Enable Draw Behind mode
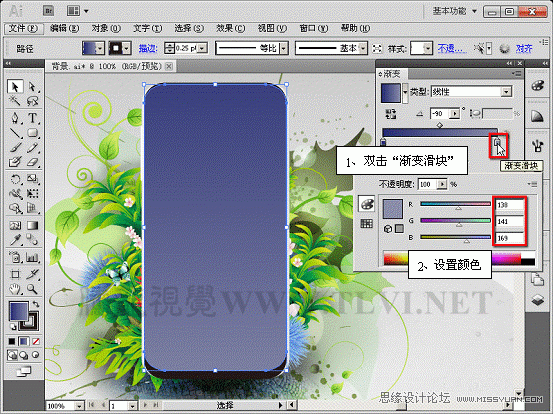Screen dimensions: 553x414 click(24, 355)
